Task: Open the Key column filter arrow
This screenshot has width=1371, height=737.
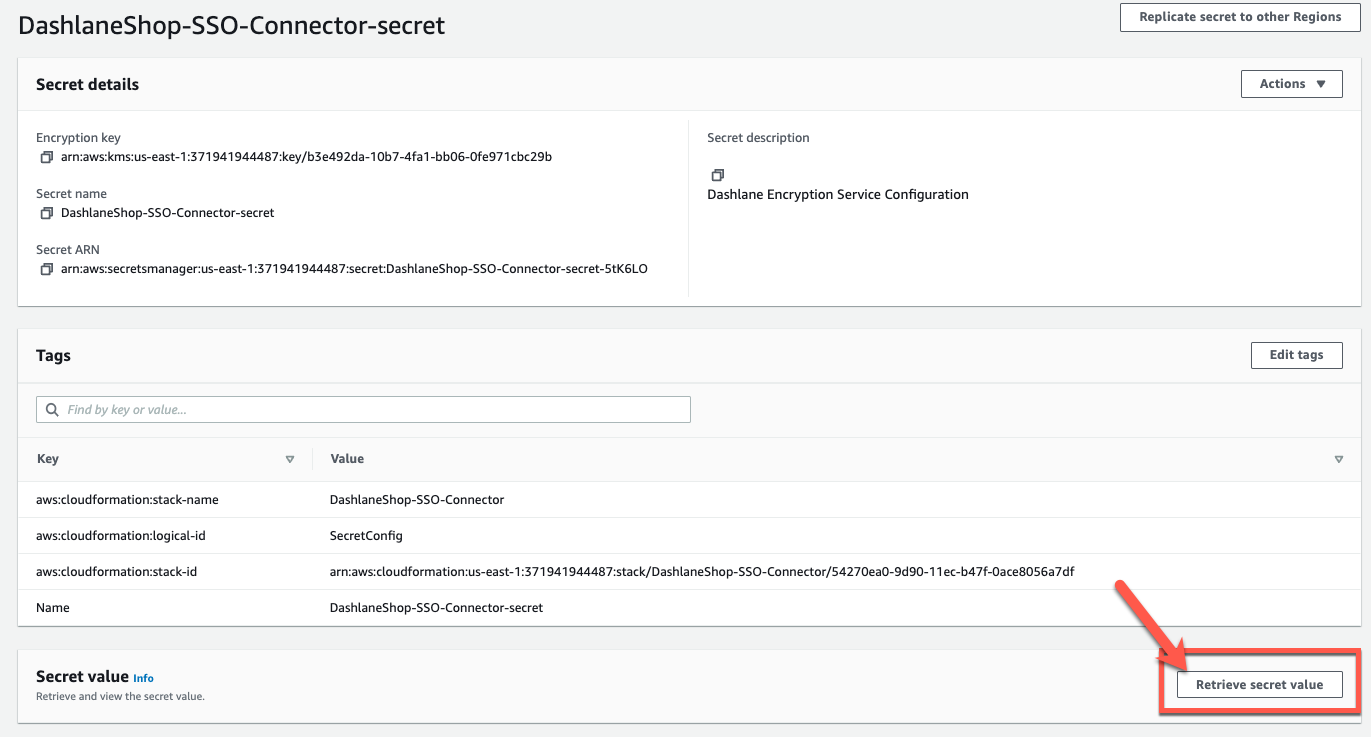Action: click(290, 459)
